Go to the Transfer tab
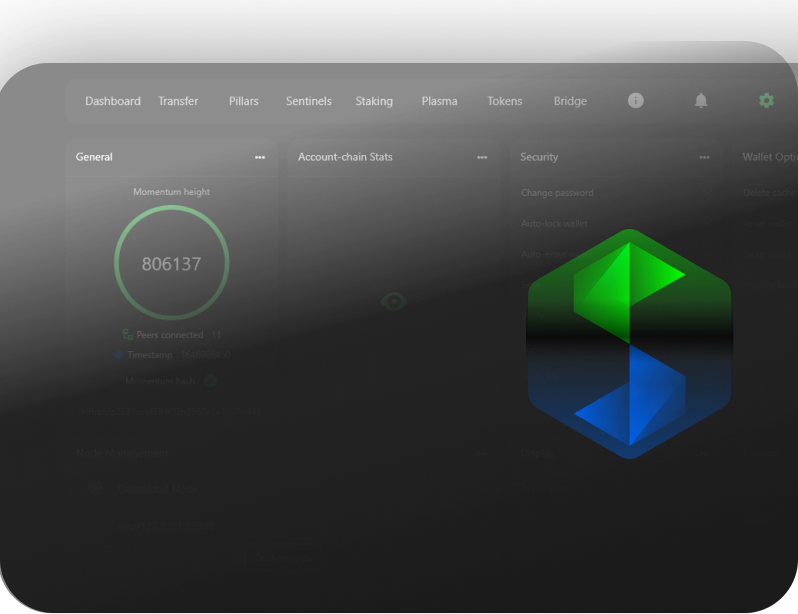Viewport: 798px width, 614px height. pos(178,101)
